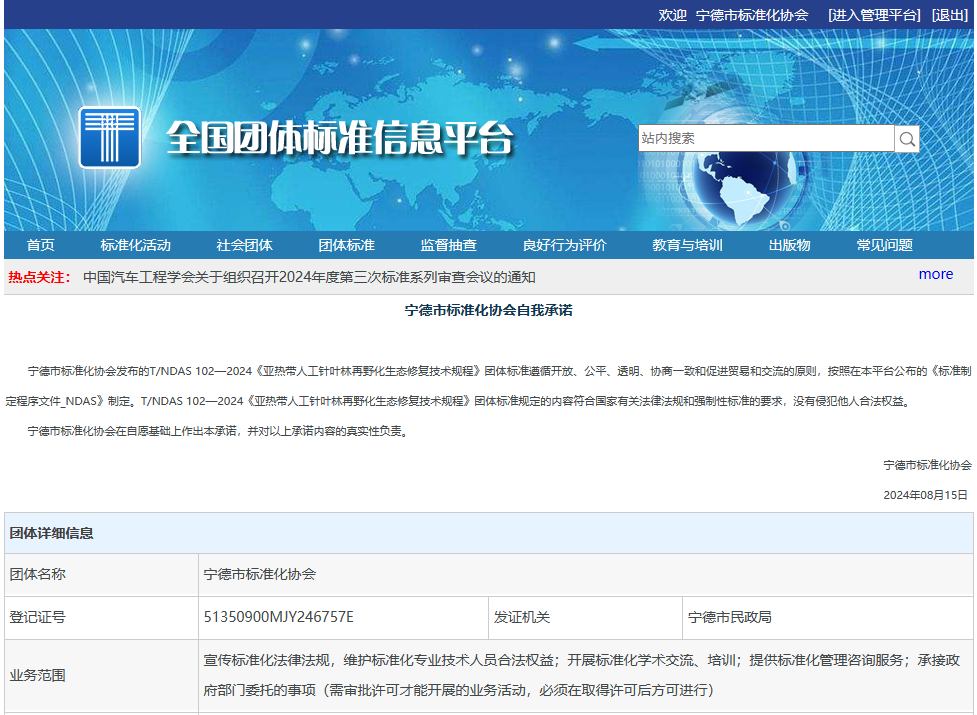The image size is (977, 715).
Task: Open 监督抽查 navigation item
Action: [448, 246]
